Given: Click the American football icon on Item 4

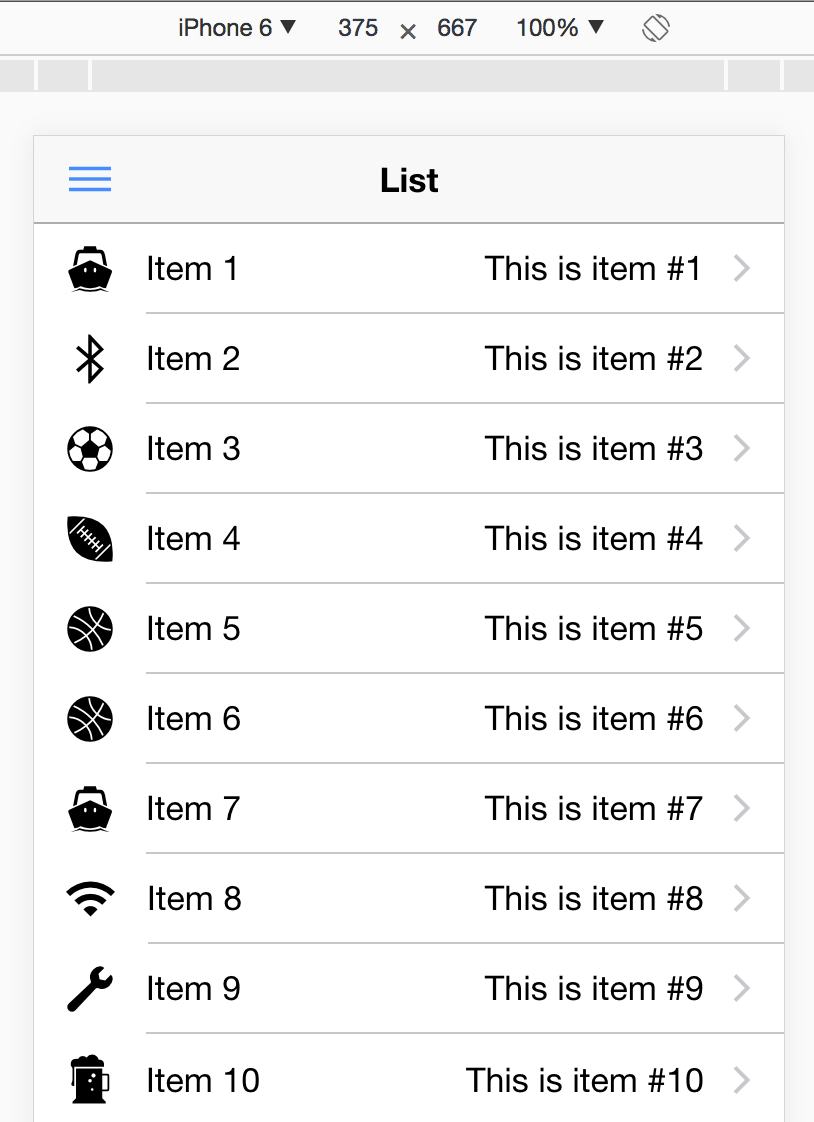Looking at the screenshot, I should pyautogui.click(x=90, y=539).
